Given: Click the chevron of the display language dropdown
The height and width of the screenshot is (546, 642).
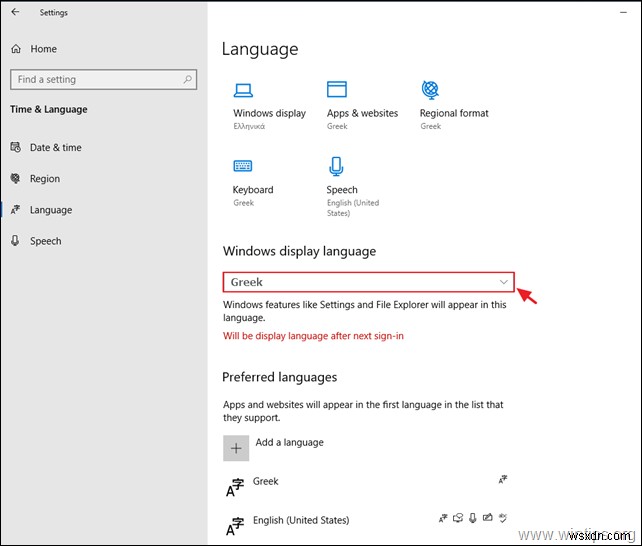Looking at the screenshot, I should click(x=504, y=282).
